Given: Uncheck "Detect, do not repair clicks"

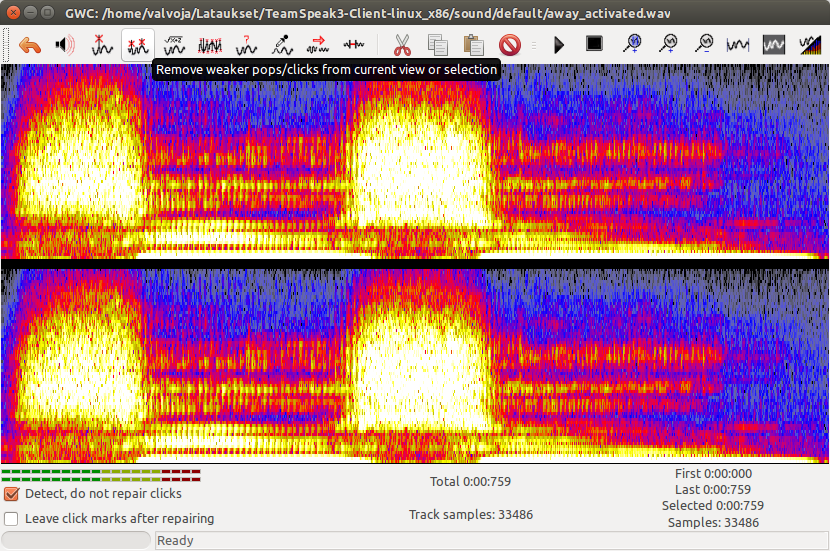Looking at the screenshot, I should [x=11, y=494].
